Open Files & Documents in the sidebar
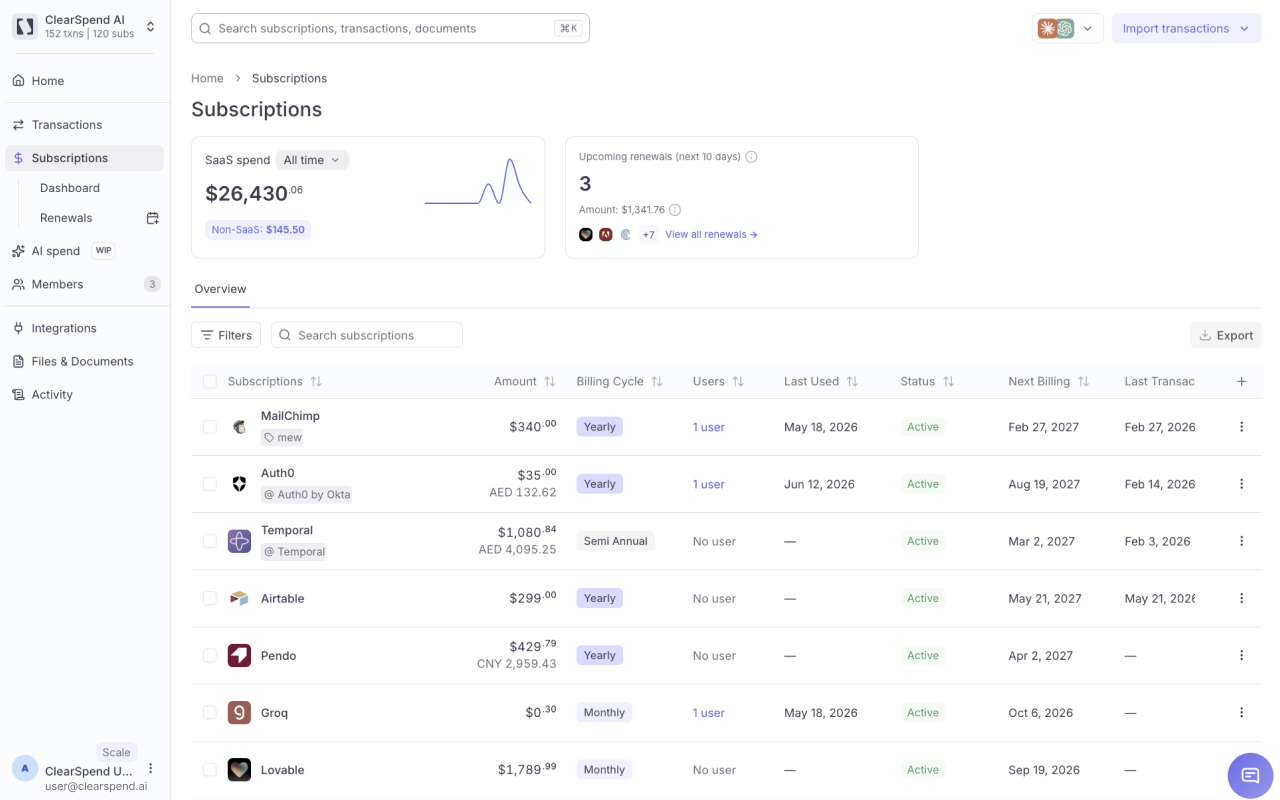Image resolution: width=1280 pixels, height=800 pixels. point(85,361)
